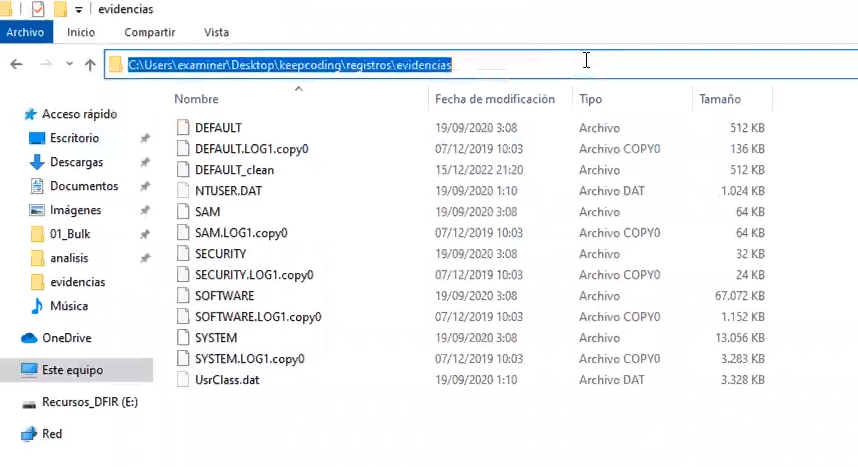Click the Recursos_DFIR drive icon
Image resolution: width=858 pixels, height=467 pixels.
coord(29,404)
